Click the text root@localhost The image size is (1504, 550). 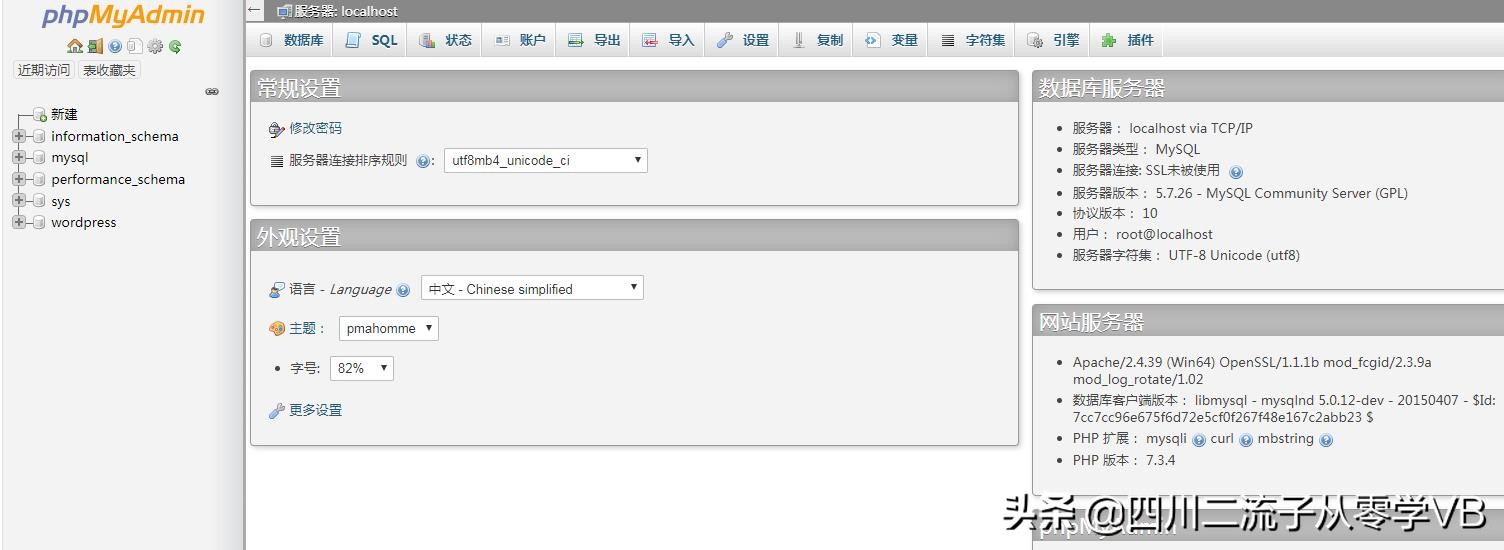coord(1164,234)
